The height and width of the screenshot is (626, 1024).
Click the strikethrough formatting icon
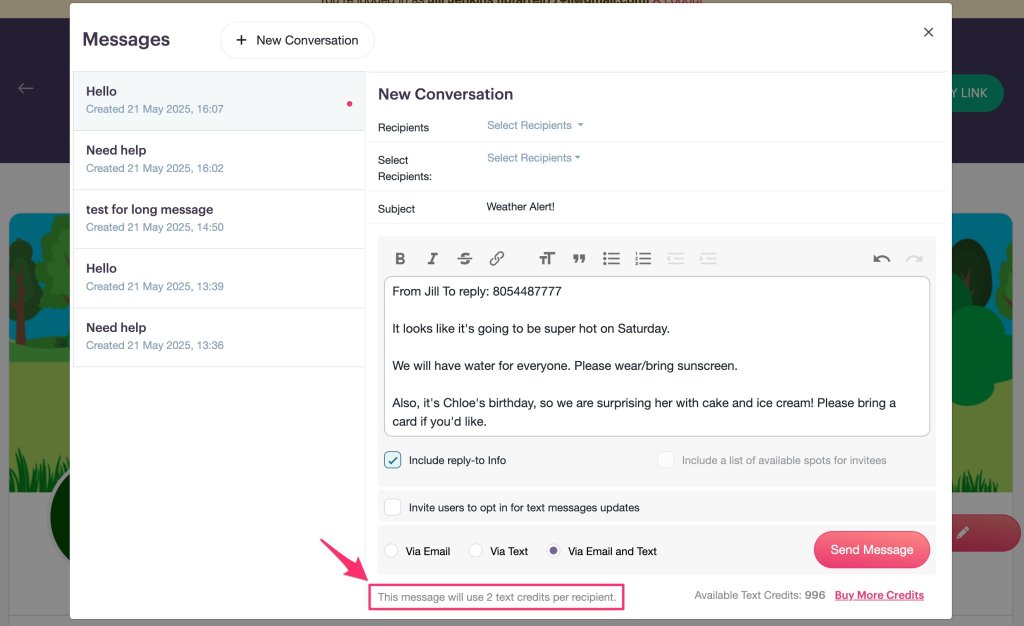(465, 258)
